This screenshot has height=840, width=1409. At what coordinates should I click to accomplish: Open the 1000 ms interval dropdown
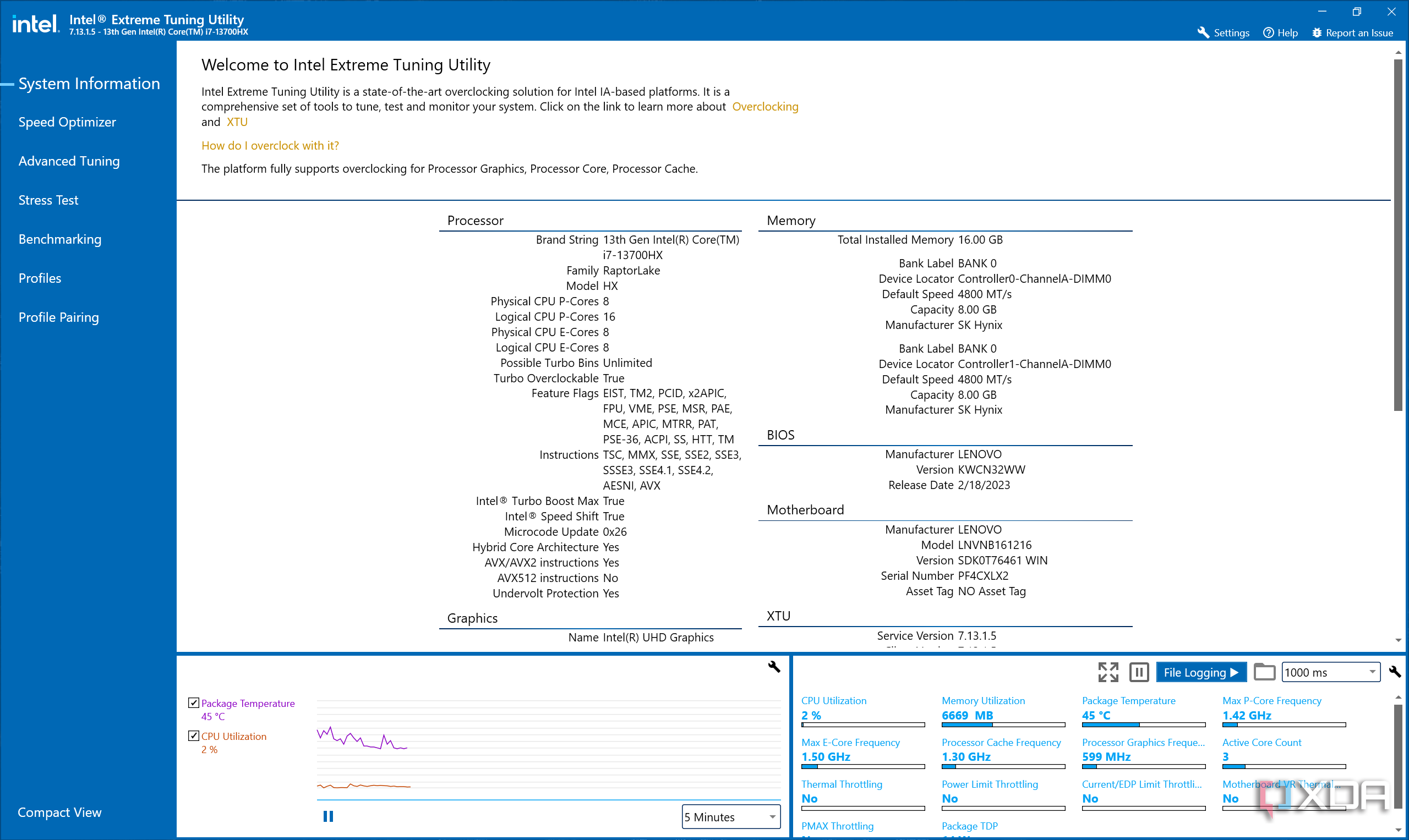[1330, 672]
